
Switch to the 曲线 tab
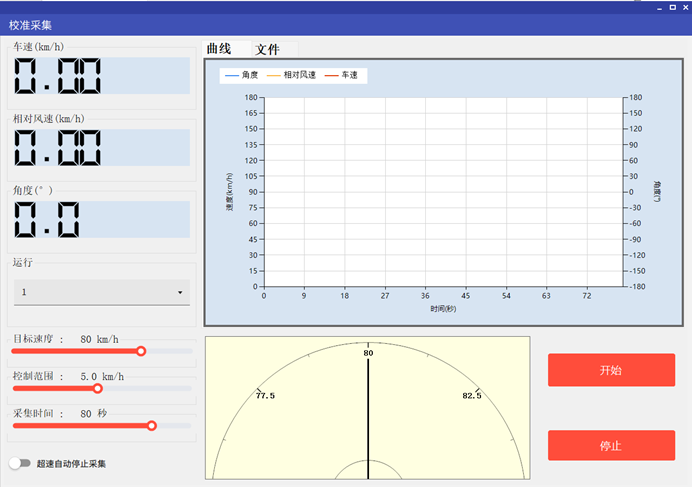click(x=218, y=49)
